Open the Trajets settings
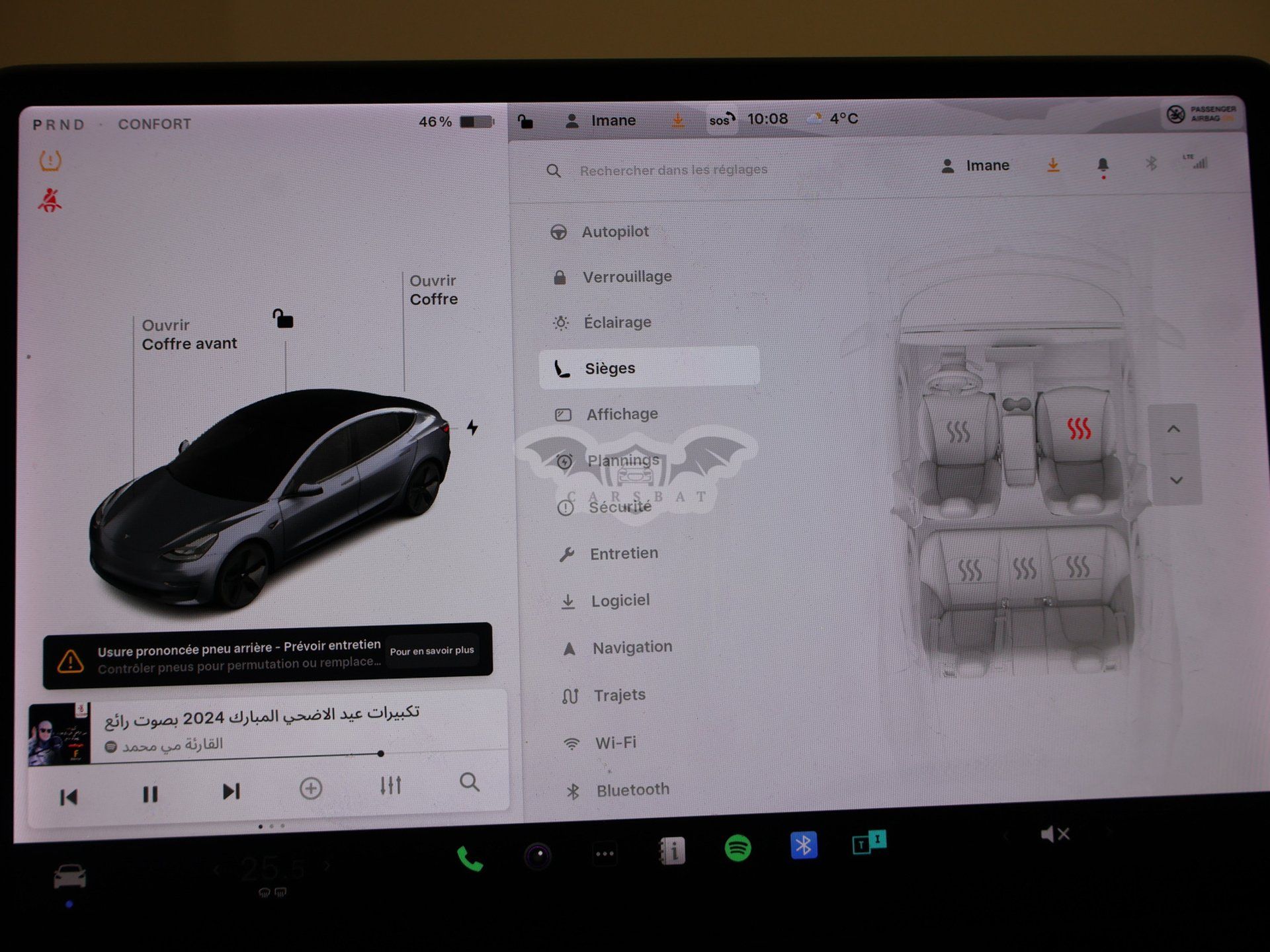 pos(604,695)
